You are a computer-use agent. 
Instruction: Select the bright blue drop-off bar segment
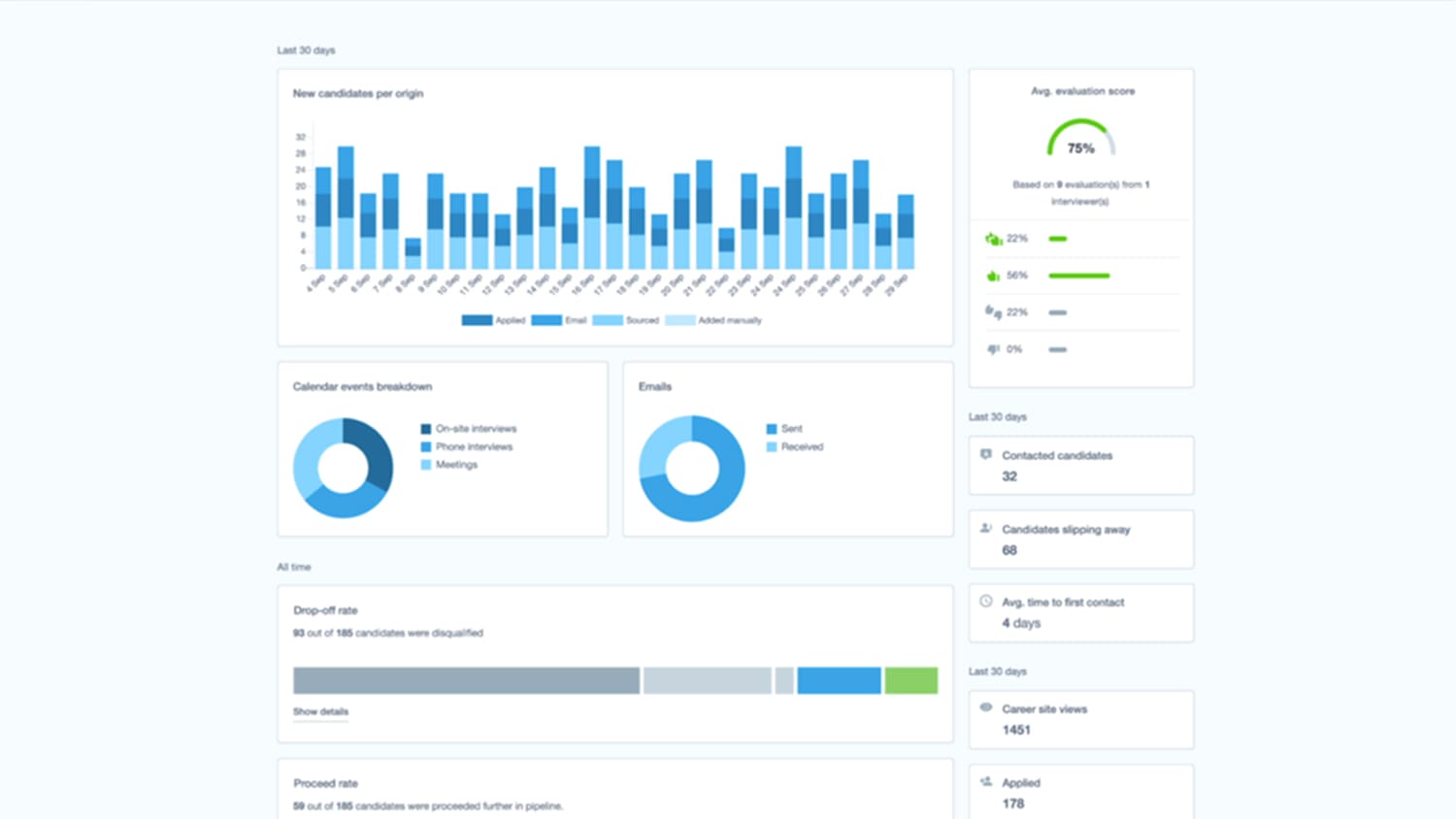[839, 680]
